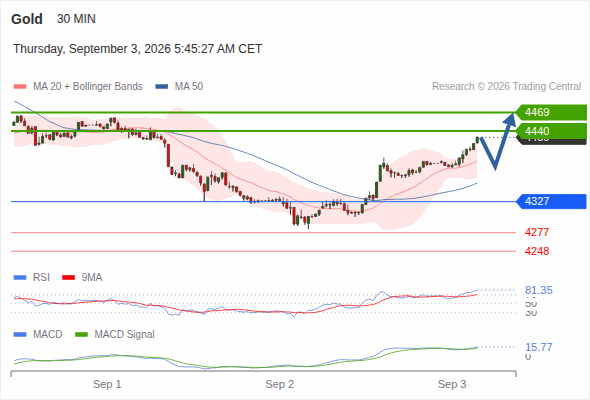The image size is (590, 400).
Task: Click the 4469 green resistance price tag
Action: 551,112
